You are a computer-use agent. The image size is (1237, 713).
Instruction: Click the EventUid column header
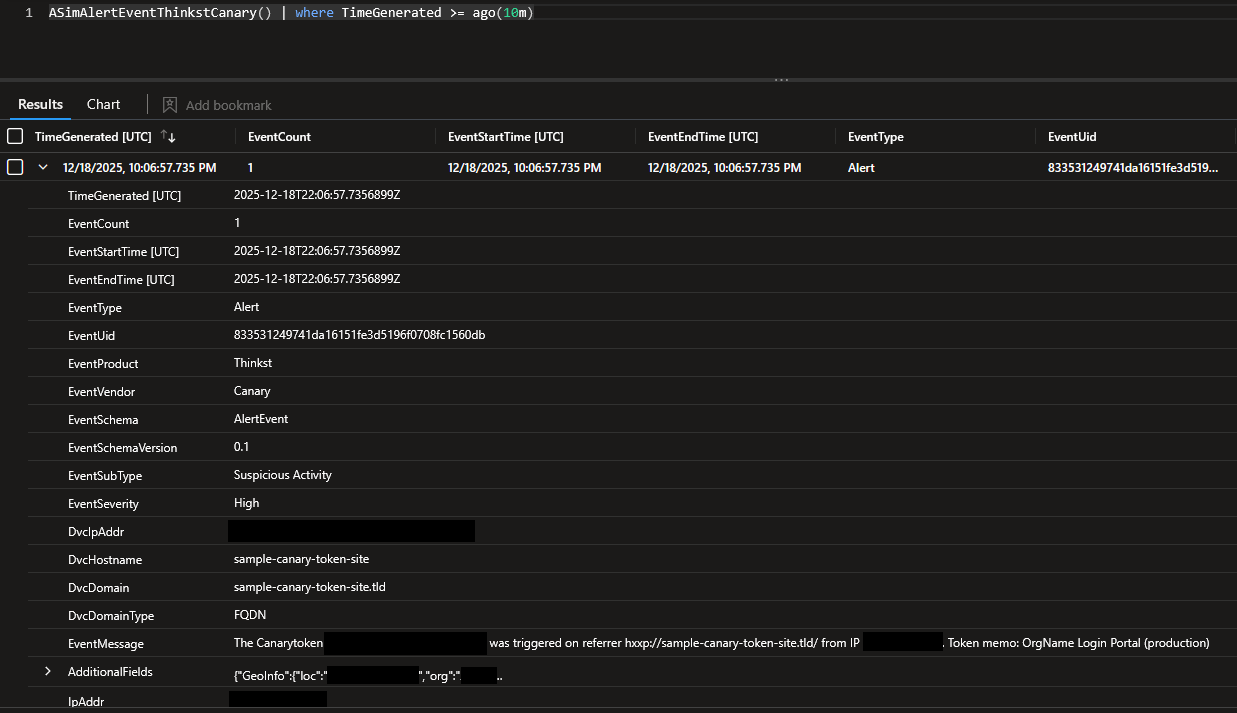coord(1072,136)
